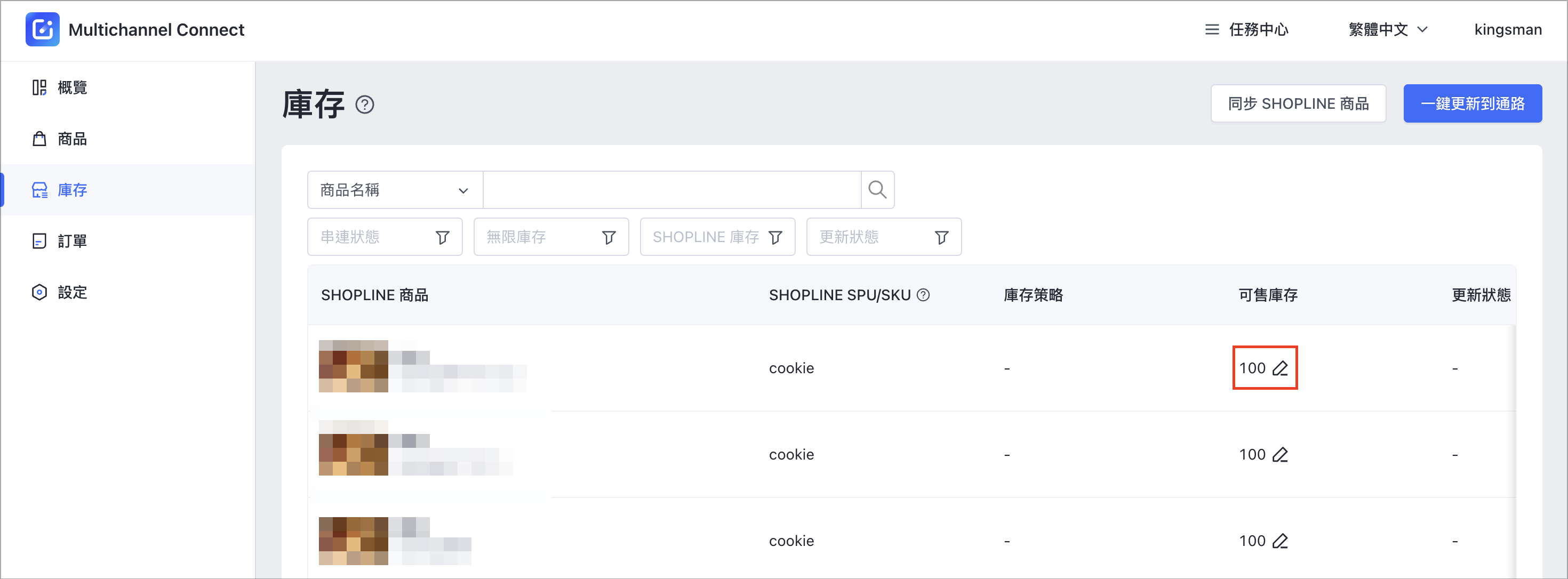Open the 繁體中文 language dropdown
Viewport: 1568px width, 579px height.
[x=1388, y=30]
